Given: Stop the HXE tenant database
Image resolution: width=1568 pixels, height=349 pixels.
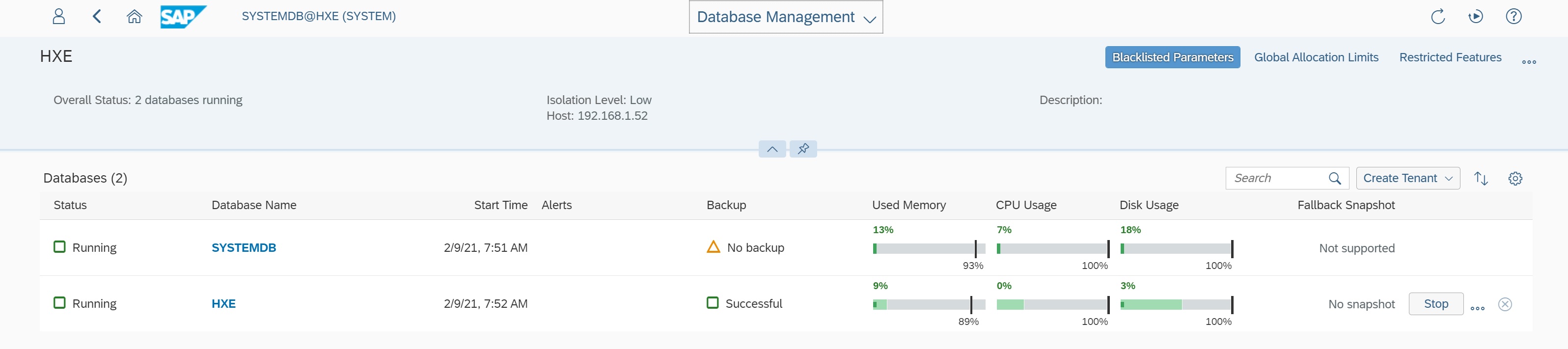Looking at the screenshot, I should point(1435,304).
